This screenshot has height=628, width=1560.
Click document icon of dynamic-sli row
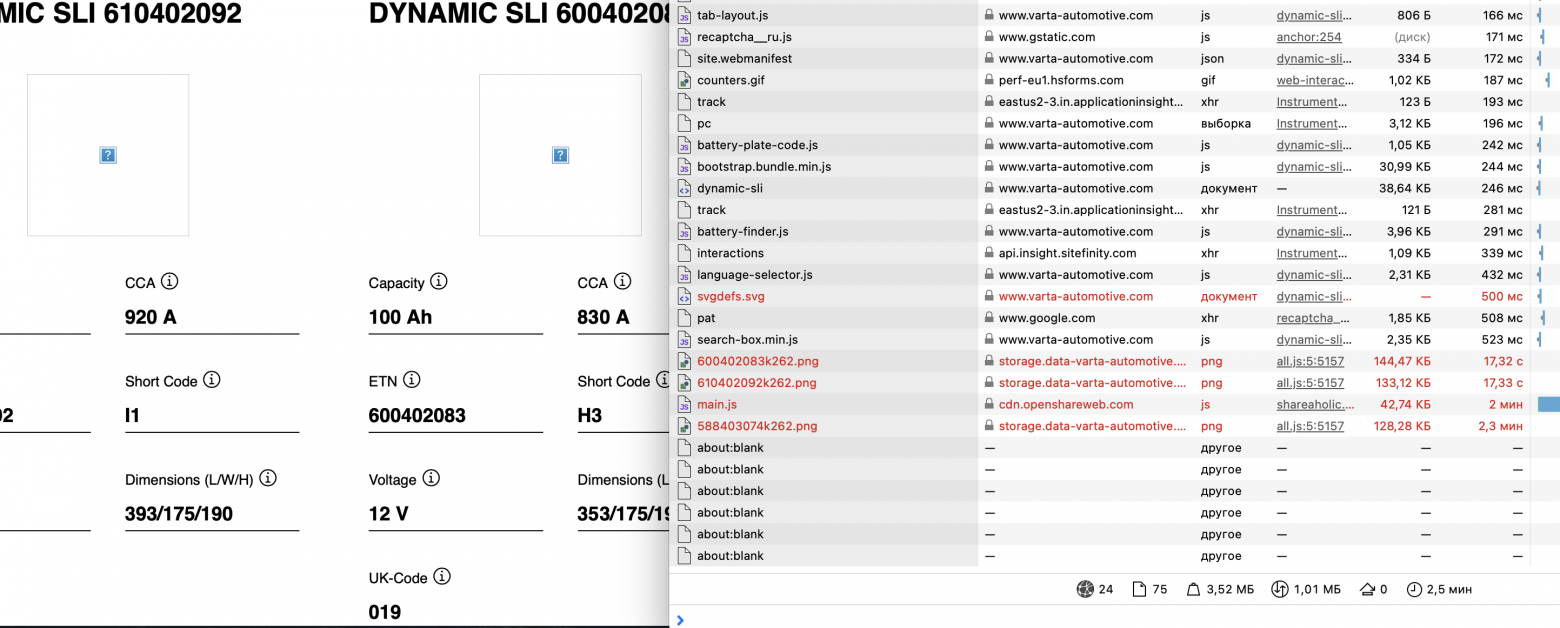tap(684, 188)
